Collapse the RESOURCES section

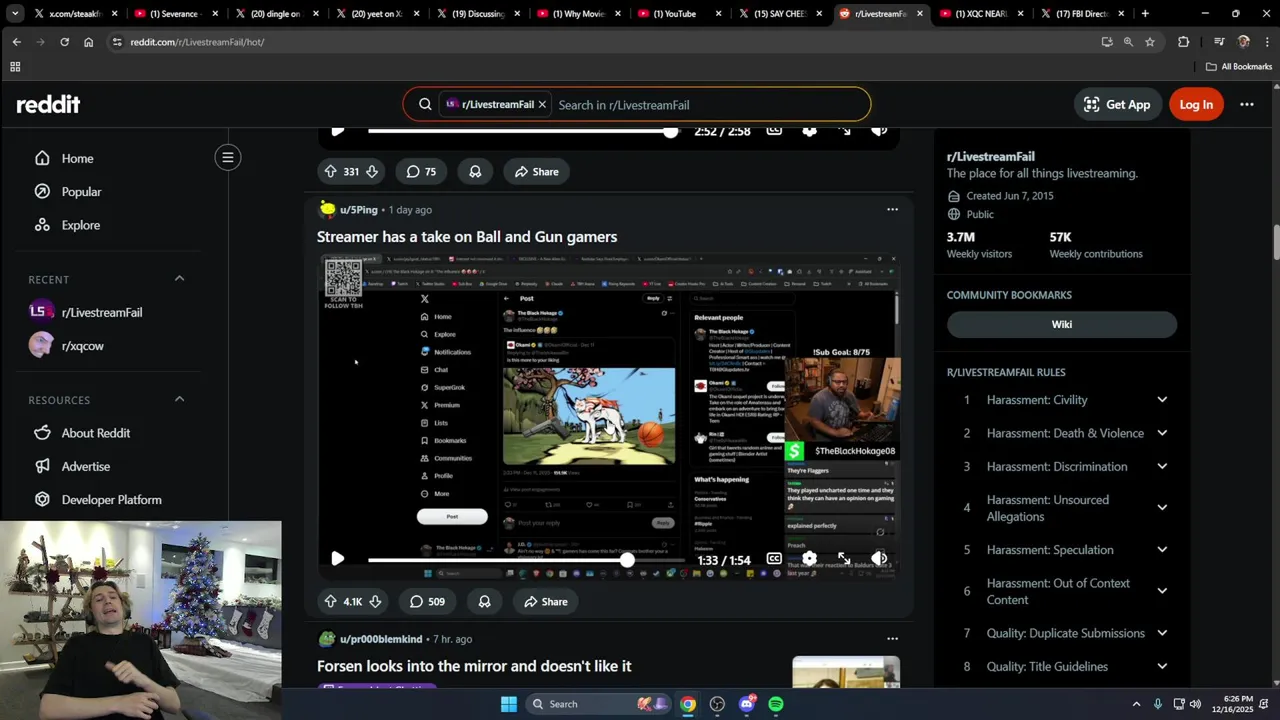[179, 399]
